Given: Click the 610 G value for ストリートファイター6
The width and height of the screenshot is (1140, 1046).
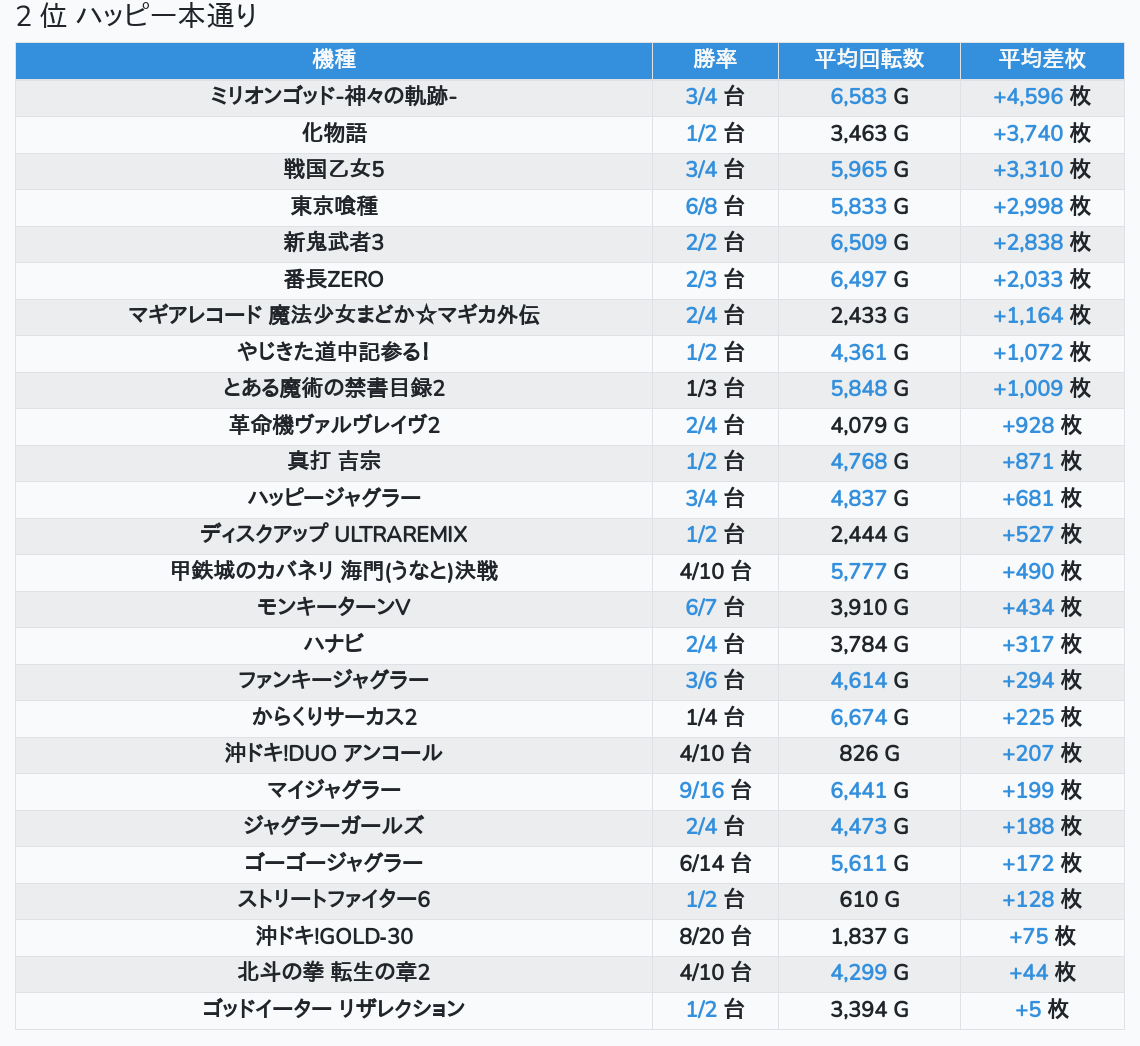Looking at the screenshot, I should [x=869, y=900].
